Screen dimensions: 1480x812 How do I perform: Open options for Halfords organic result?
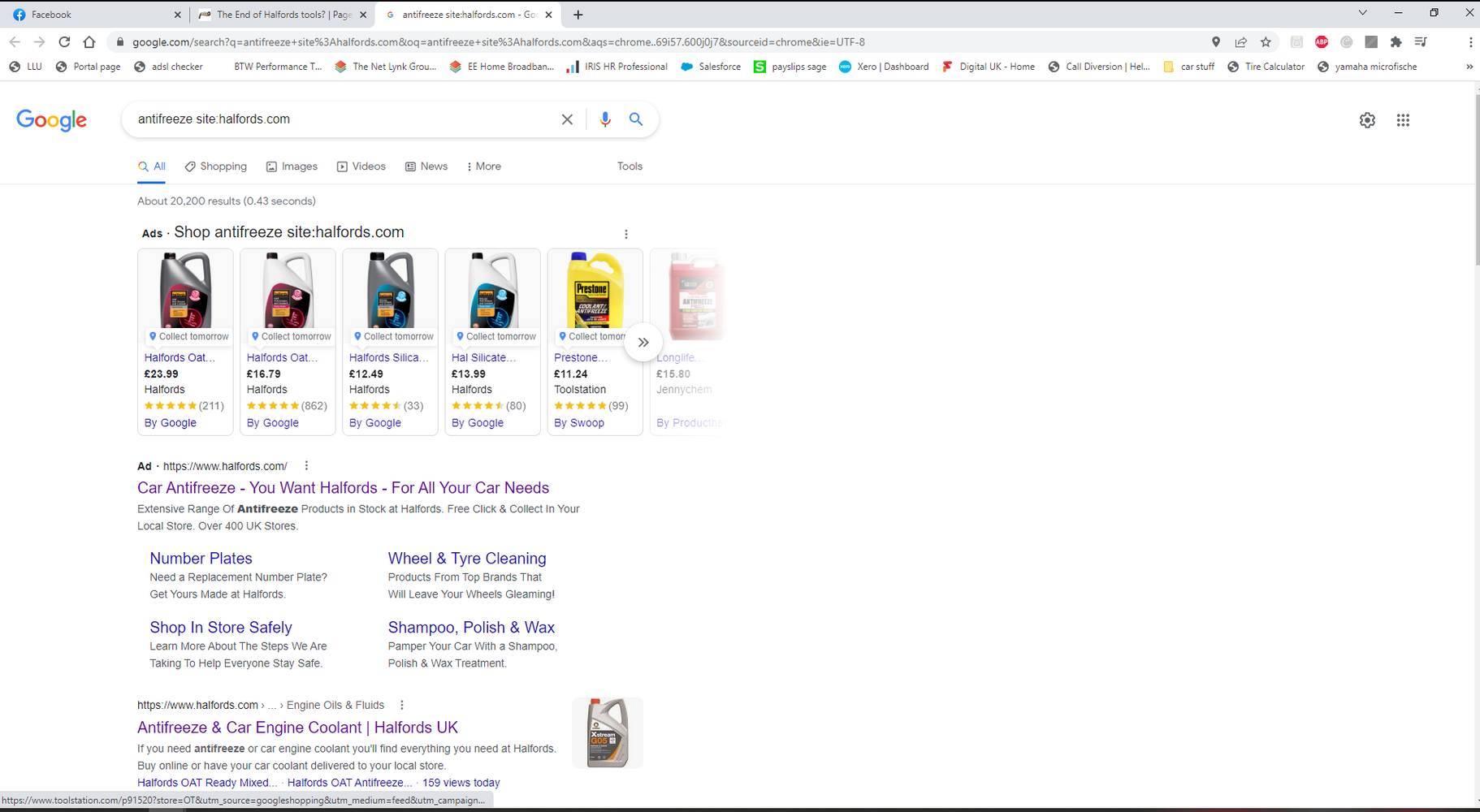[x=401, y=706]
